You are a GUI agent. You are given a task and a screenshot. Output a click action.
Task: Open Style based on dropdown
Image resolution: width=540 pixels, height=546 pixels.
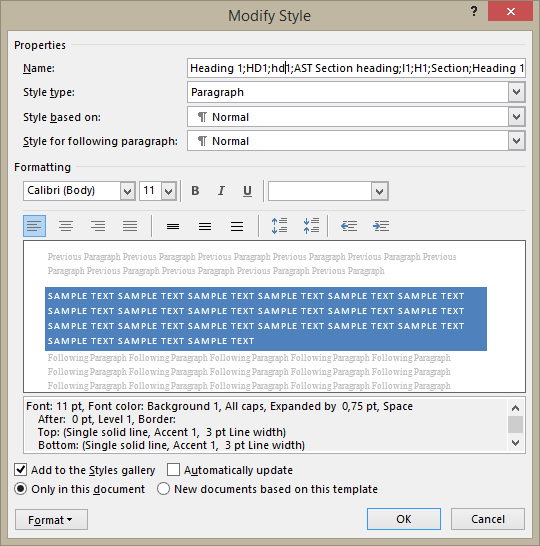click(516, 117)
